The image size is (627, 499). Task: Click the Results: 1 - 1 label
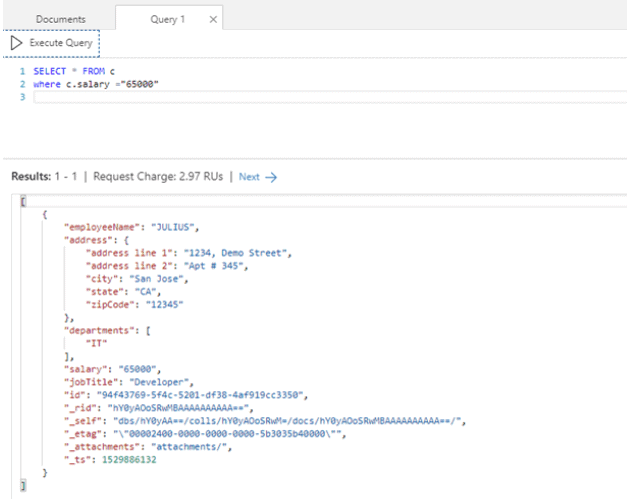44,176
